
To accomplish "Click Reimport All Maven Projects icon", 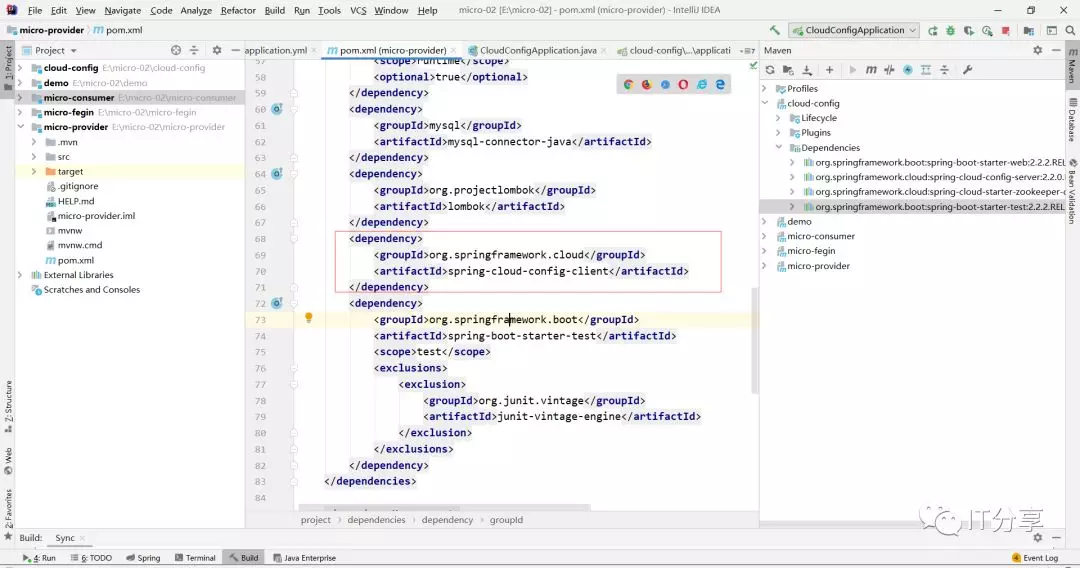I will (770, 70).
